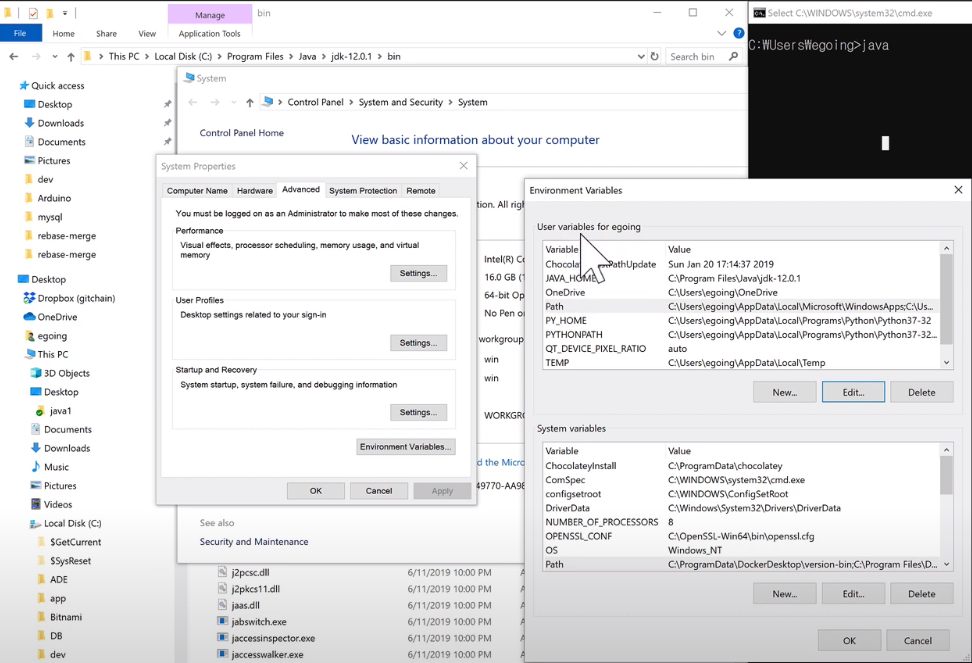Open the View ribbon tab
The width and height of the screenshot is (972, 663).
pos(147,33)
